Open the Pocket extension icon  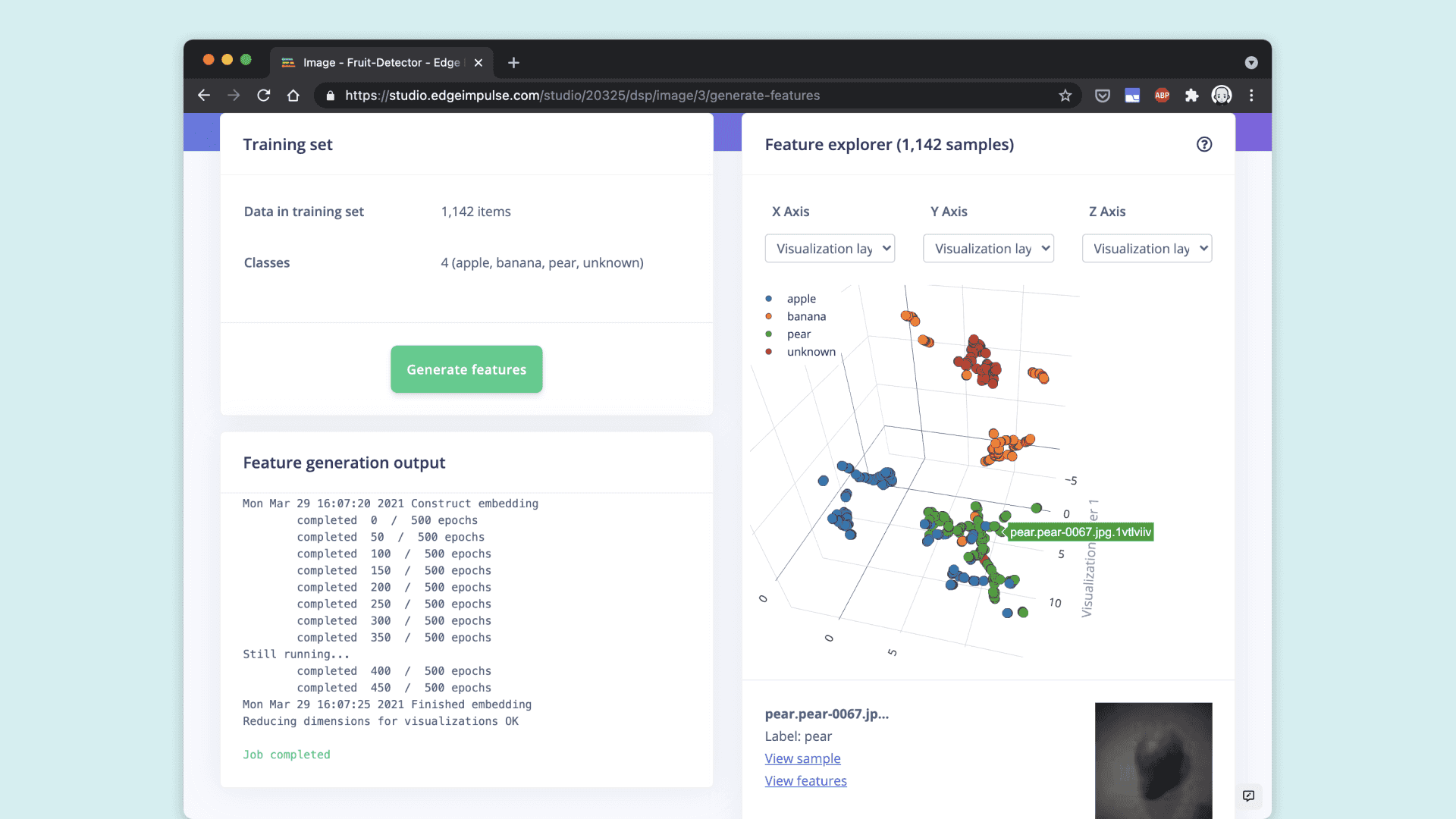tap(1103, 96)
